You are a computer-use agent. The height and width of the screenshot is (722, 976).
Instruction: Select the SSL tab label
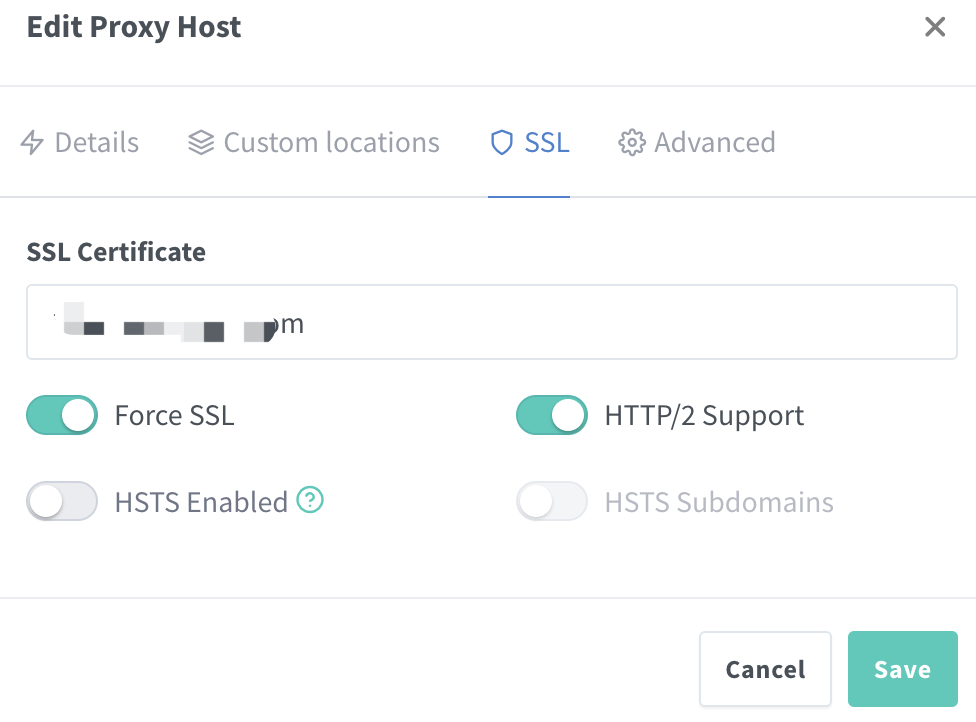(x=547, y=143)
